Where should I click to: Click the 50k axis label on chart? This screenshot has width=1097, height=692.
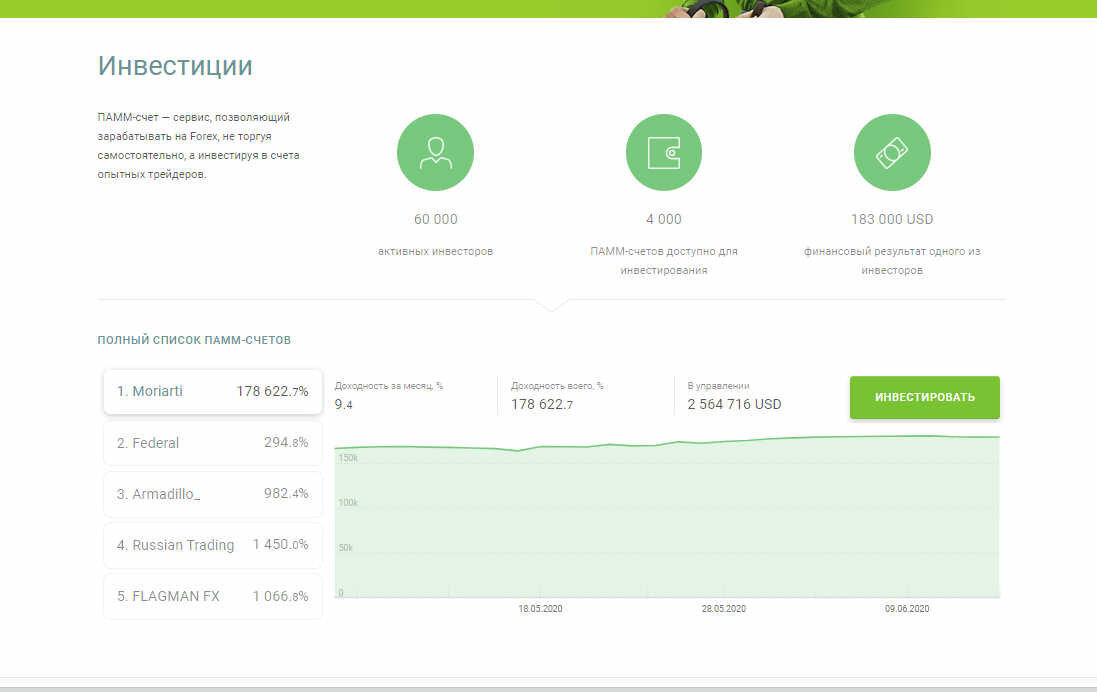pyautogui.click(x=346, y=547)
